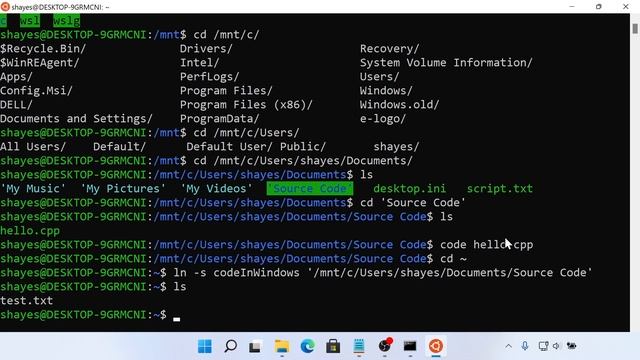Open OBS Studio icon with red badge
This screenshot has height=360, width=640.
pos(384,346)
